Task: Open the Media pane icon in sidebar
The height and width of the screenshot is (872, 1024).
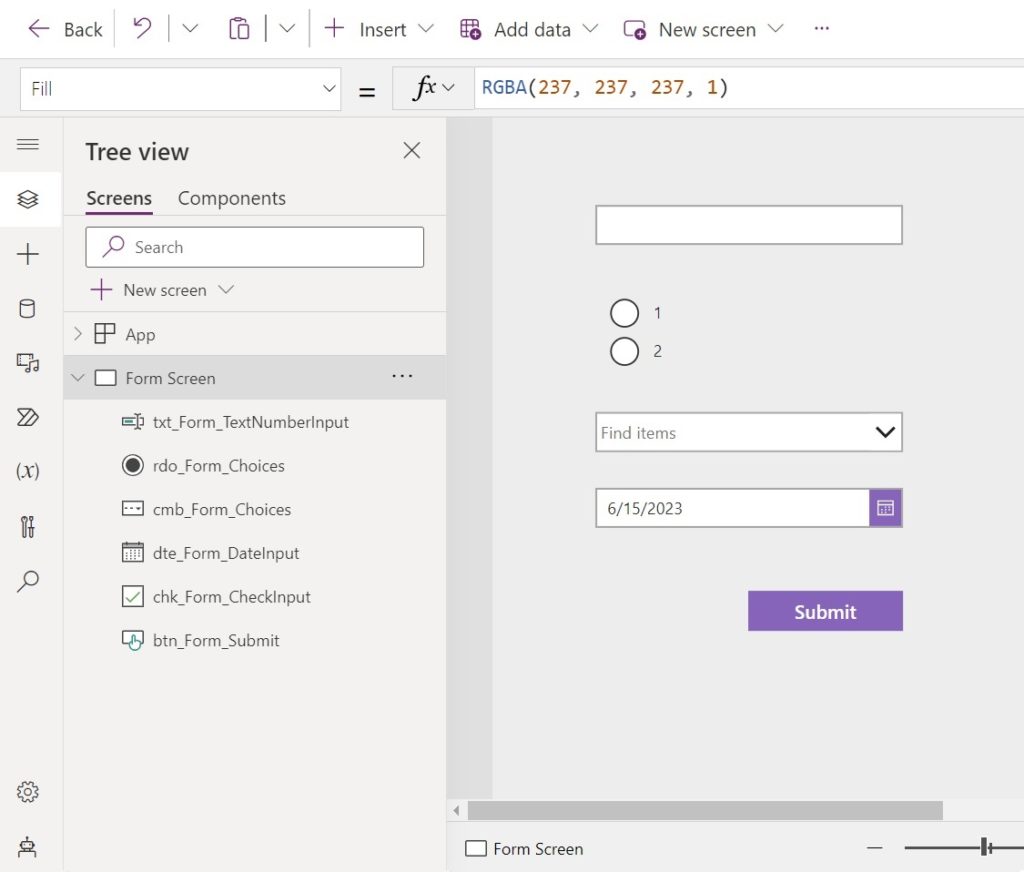Action: click(28, 363)
